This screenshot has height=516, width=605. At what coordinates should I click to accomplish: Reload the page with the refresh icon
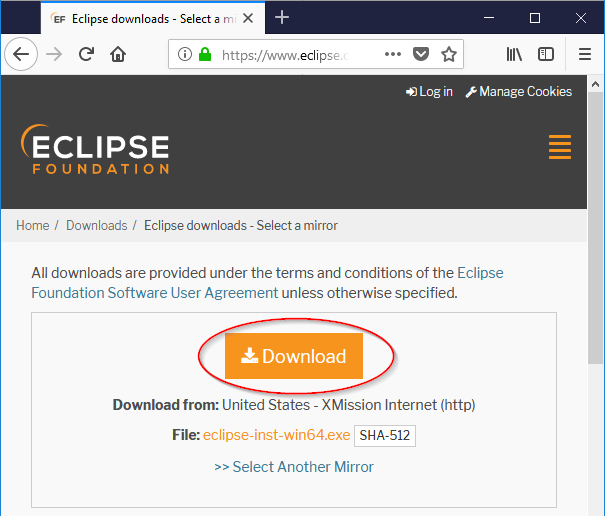click(x=87, y=54)
